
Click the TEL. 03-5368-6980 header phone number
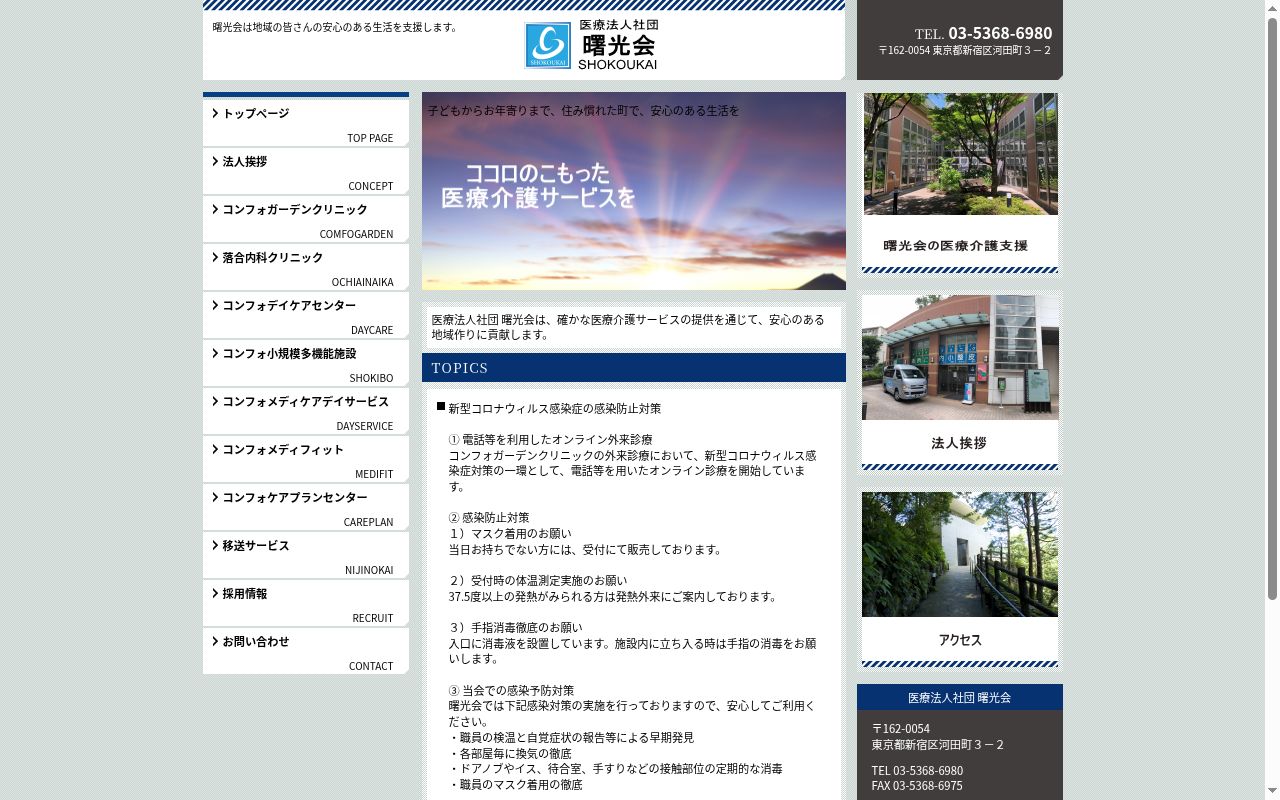(983, 33)
